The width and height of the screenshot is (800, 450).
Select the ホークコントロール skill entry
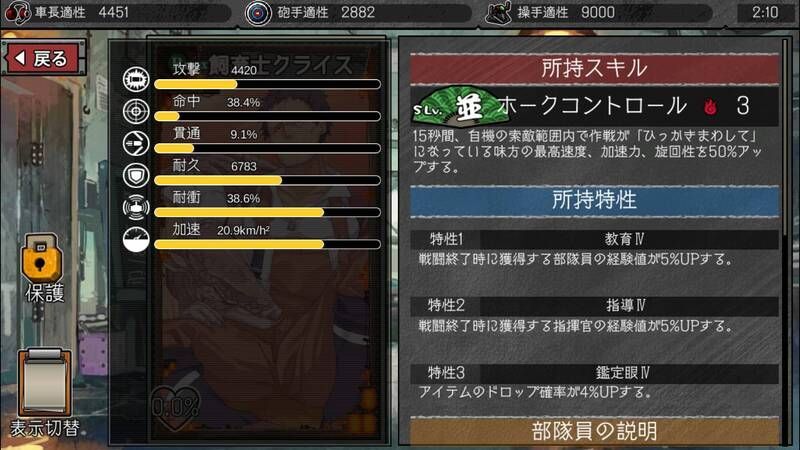pyautogui.click(x=594, y=106)
